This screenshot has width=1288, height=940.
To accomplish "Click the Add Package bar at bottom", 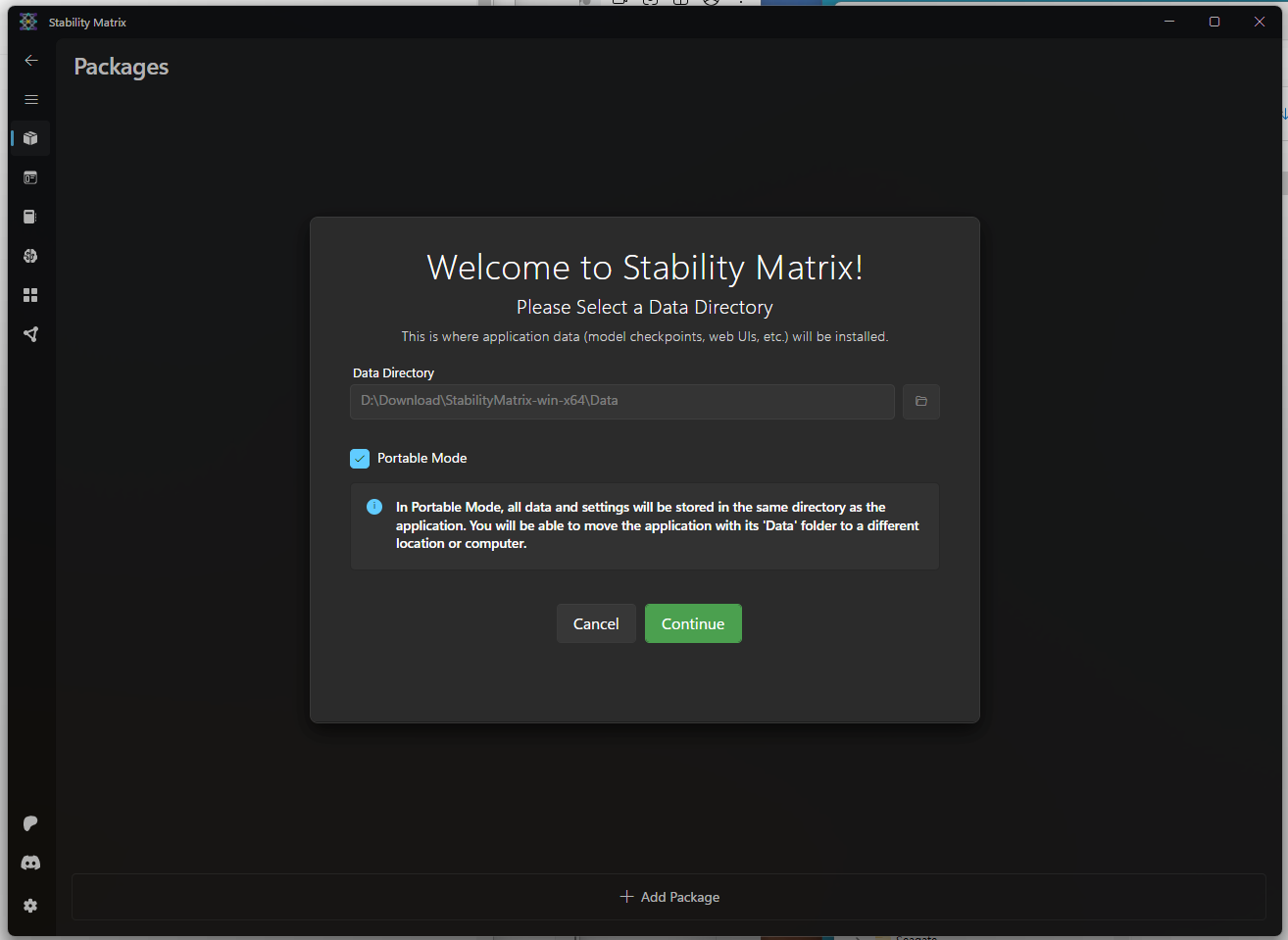I will (x=669, y=896).
